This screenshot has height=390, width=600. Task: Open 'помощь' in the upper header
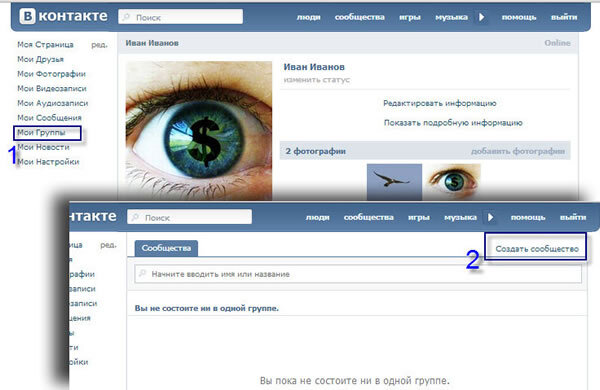coord(519,17)
